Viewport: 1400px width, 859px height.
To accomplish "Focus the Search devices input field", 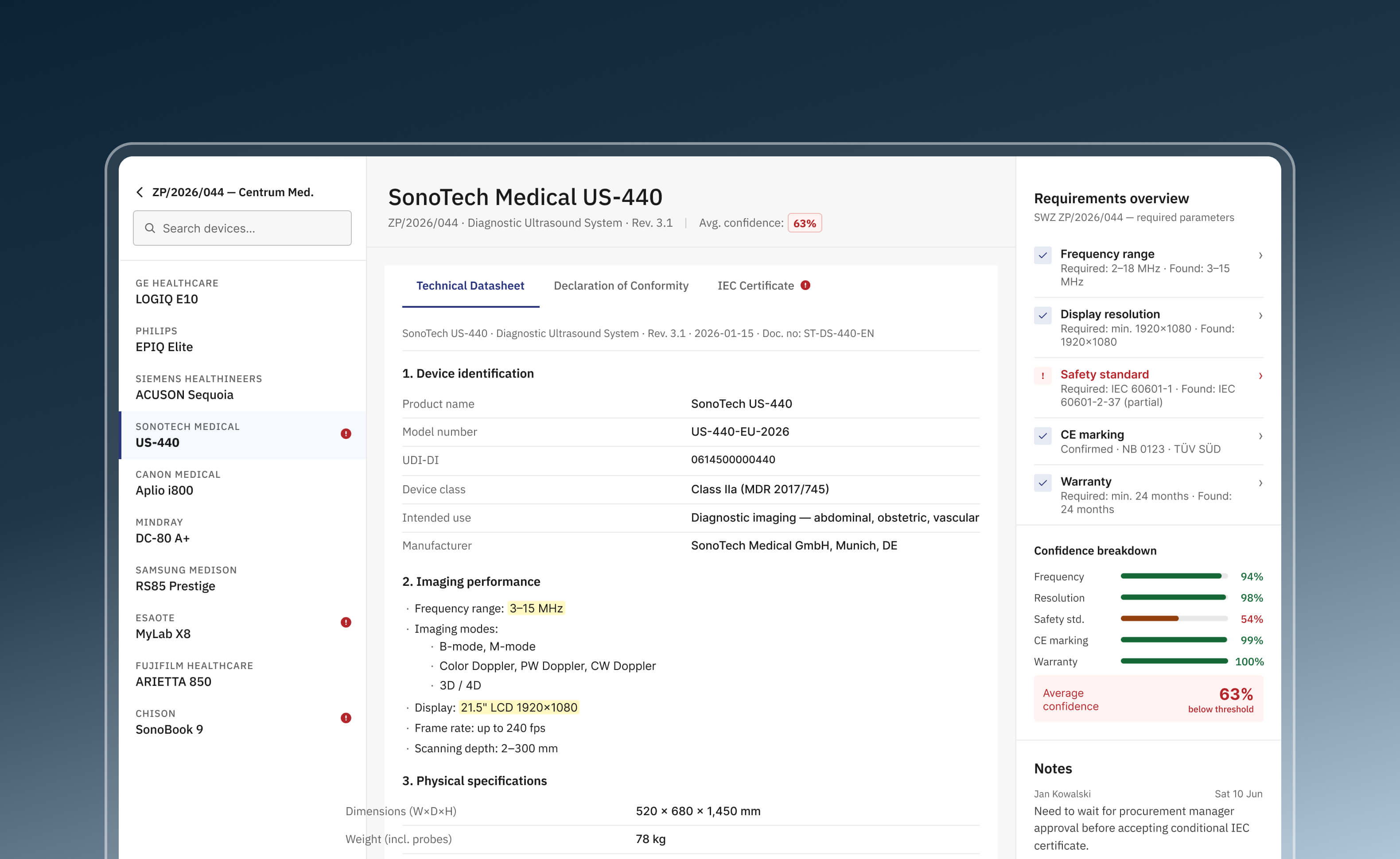I will coord(242,228).
